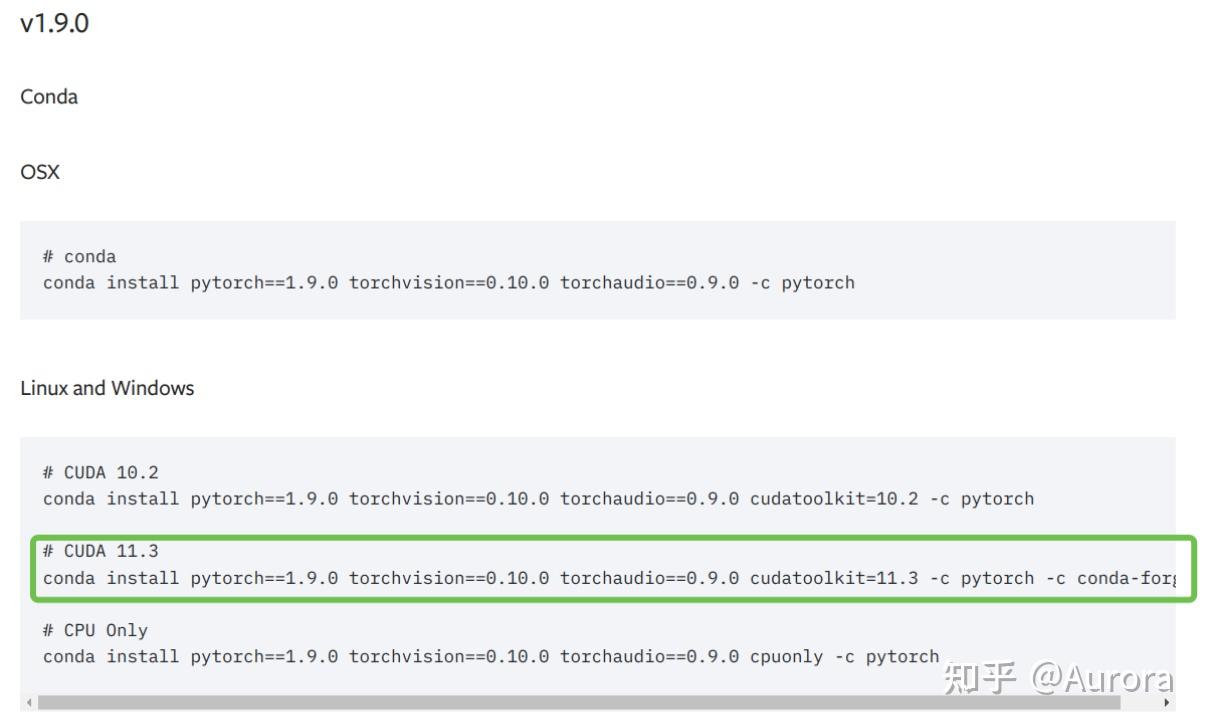Click the Zhihu 知乎 watermark logo
Screen dimensions: 1205x727
980,679
